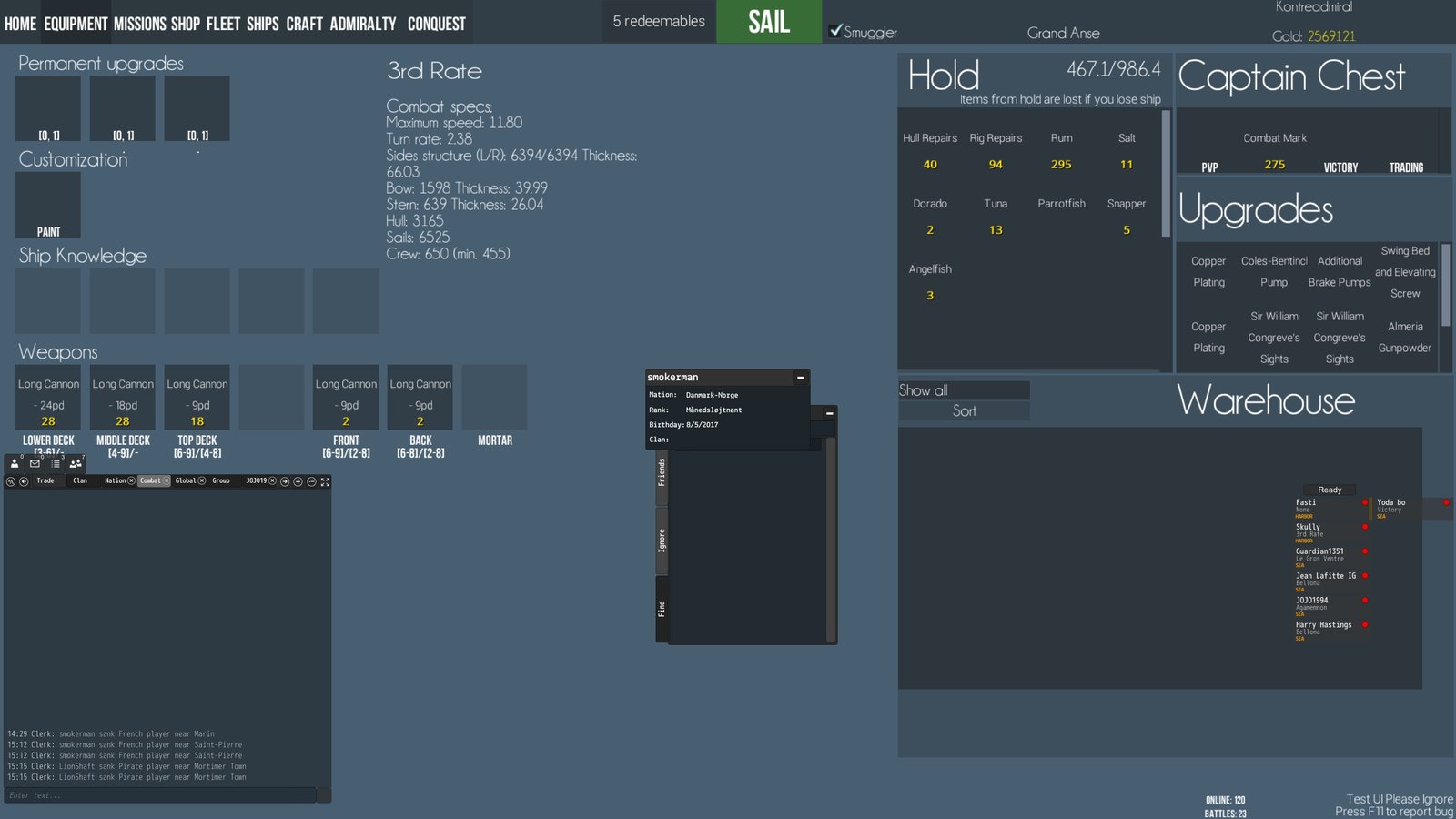
Task: Open the group members icon above chat
Action: 76,464
